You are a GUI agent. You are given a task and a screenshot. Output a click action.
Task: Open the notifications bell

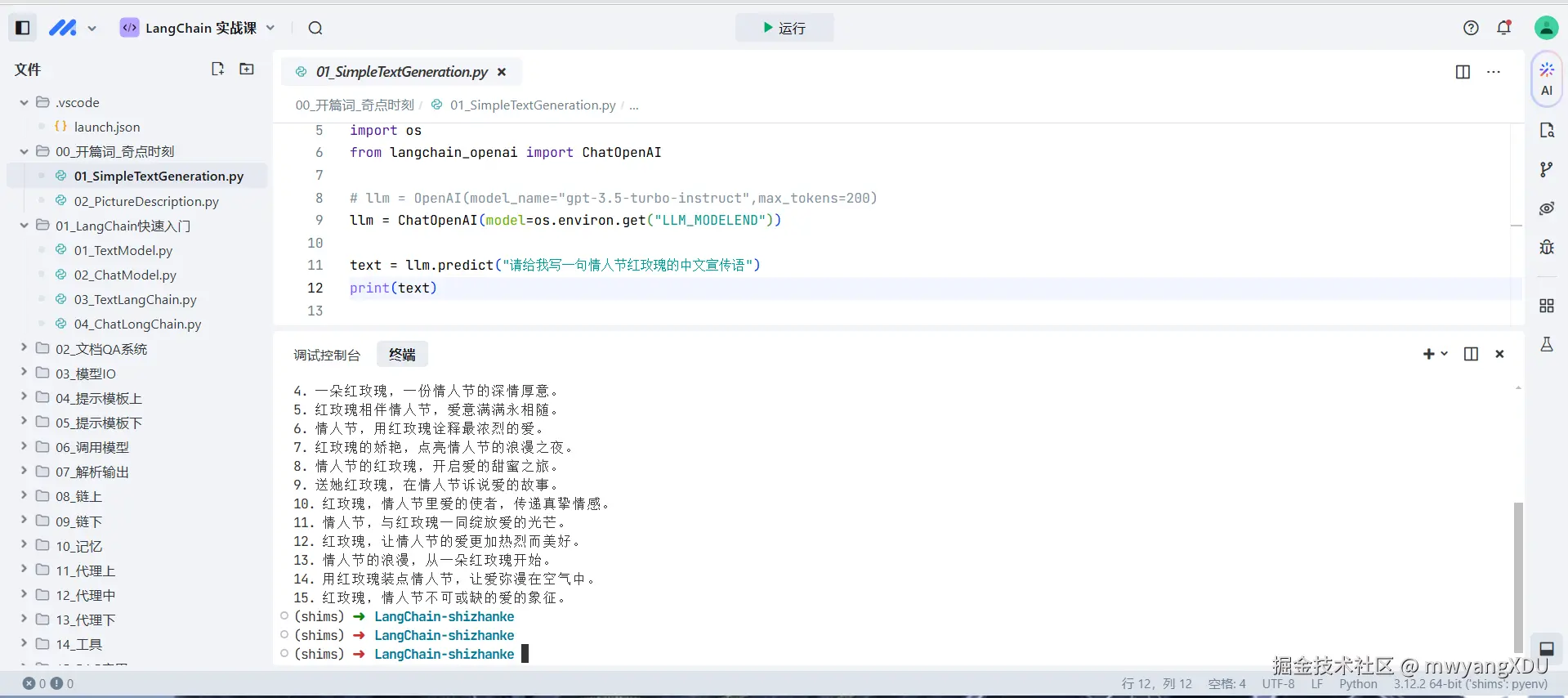(x=1504, y=28)
